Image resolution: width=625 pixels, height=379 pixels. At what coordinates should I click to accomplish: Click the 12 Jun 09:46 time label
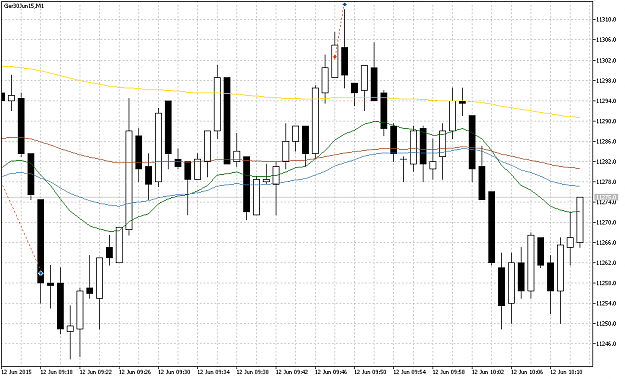pyautogui.click(x=331, y=372)
